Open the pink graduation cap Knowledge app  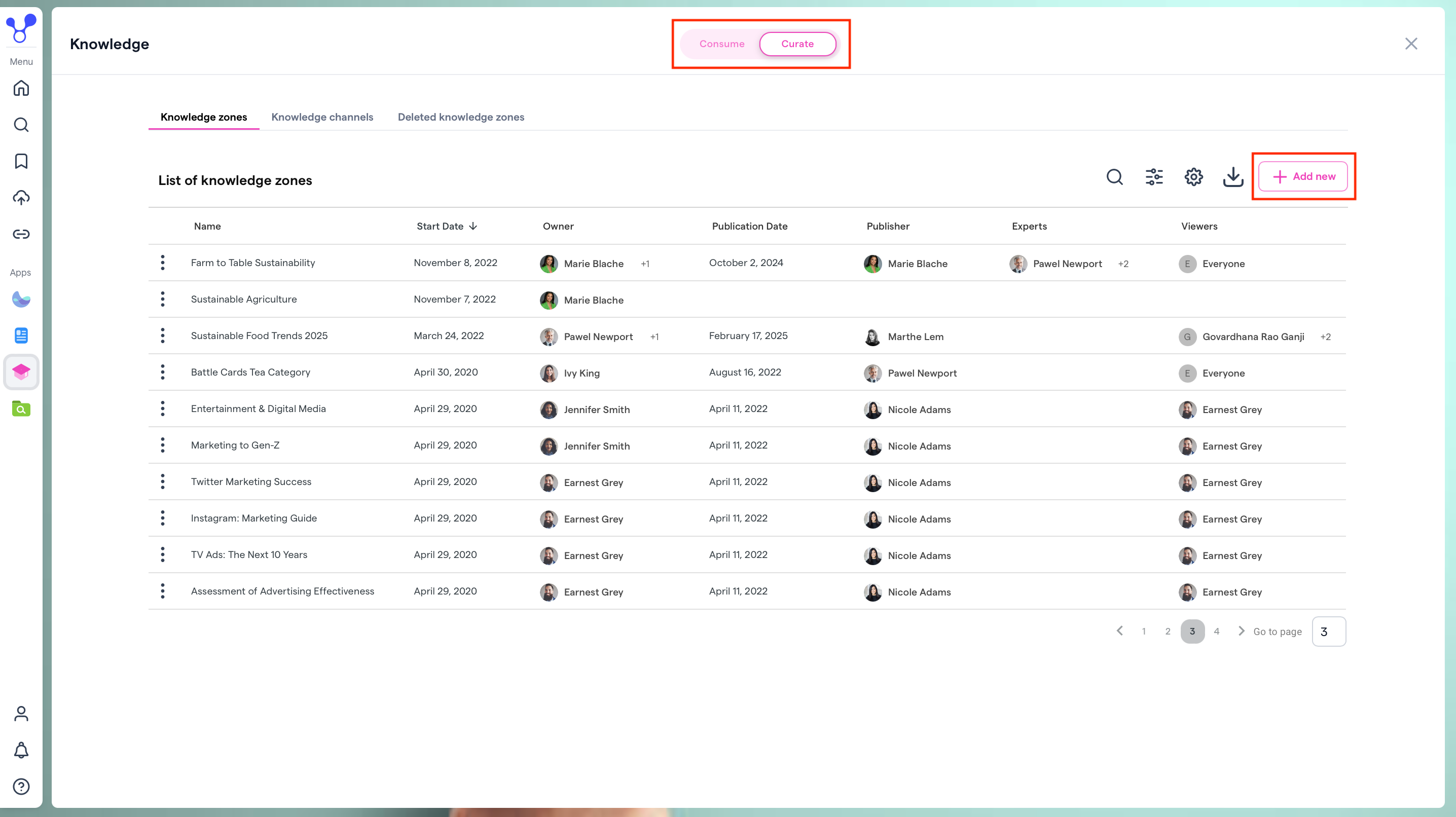[x=21, y=372]
